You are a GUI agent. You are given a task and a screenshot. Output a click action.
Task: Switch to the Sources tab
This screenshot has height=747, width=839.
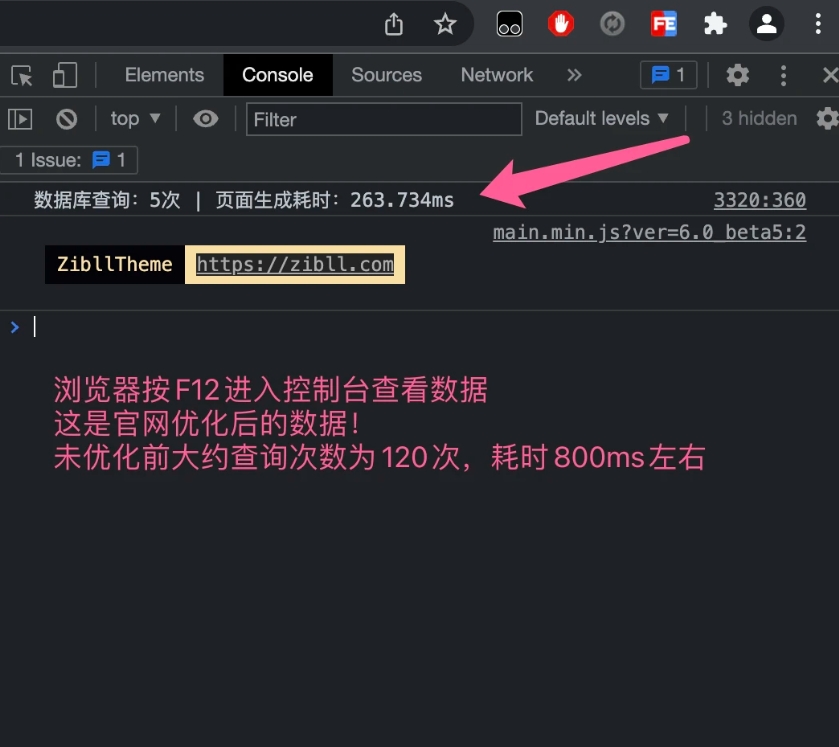click(x=386, y=75)
